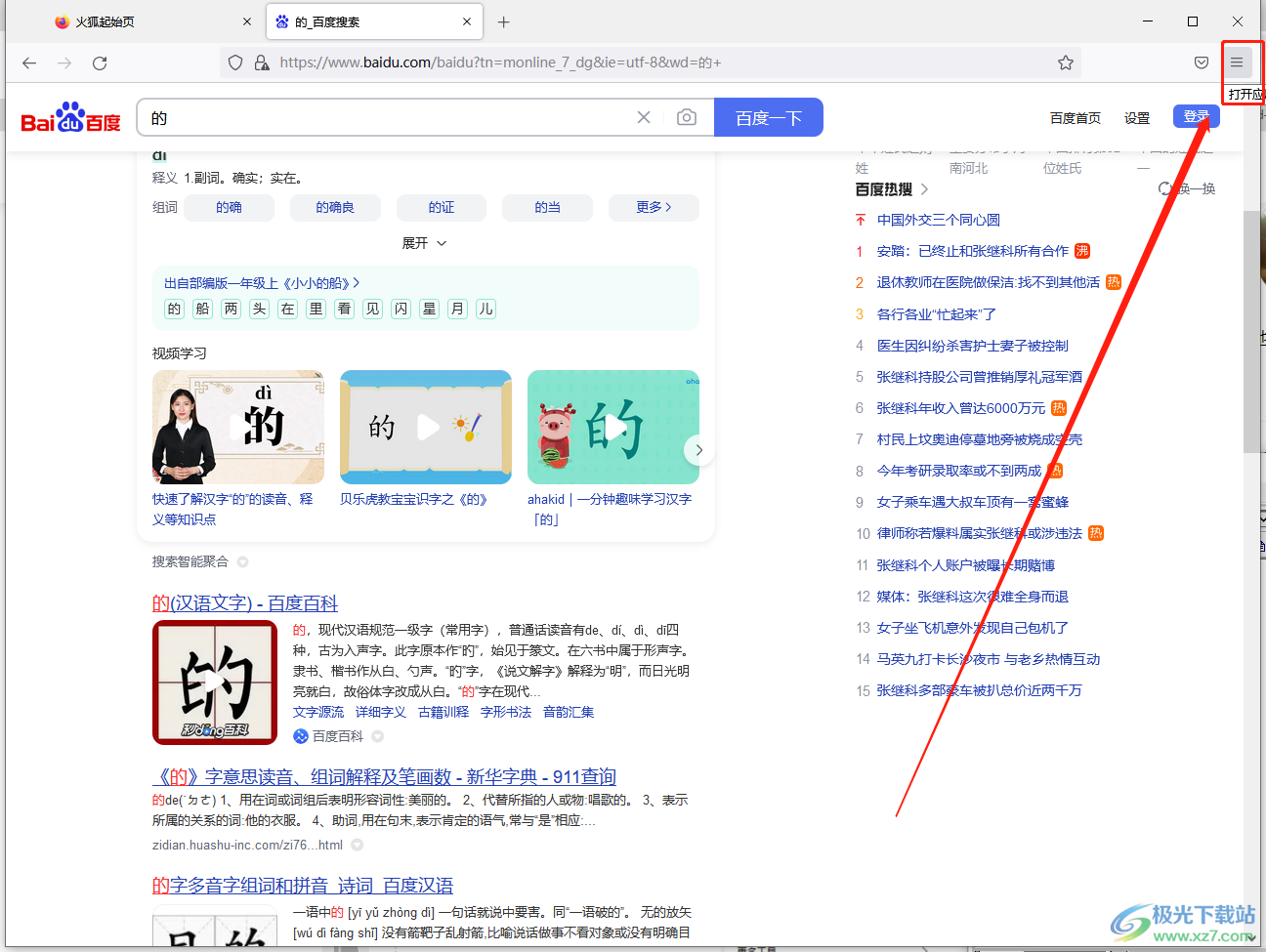Click the 换一换 refresh icon
The width and height of the screenshot is (1266, 952).
1165,188
